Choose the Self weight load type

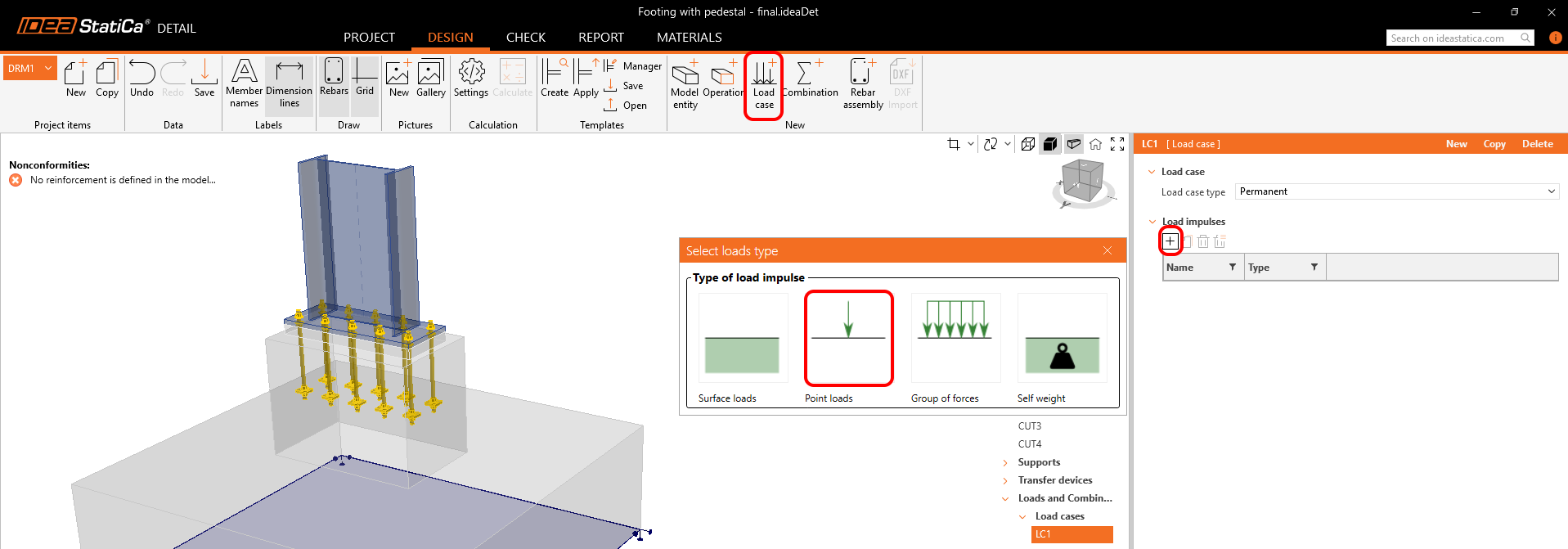1062,338
